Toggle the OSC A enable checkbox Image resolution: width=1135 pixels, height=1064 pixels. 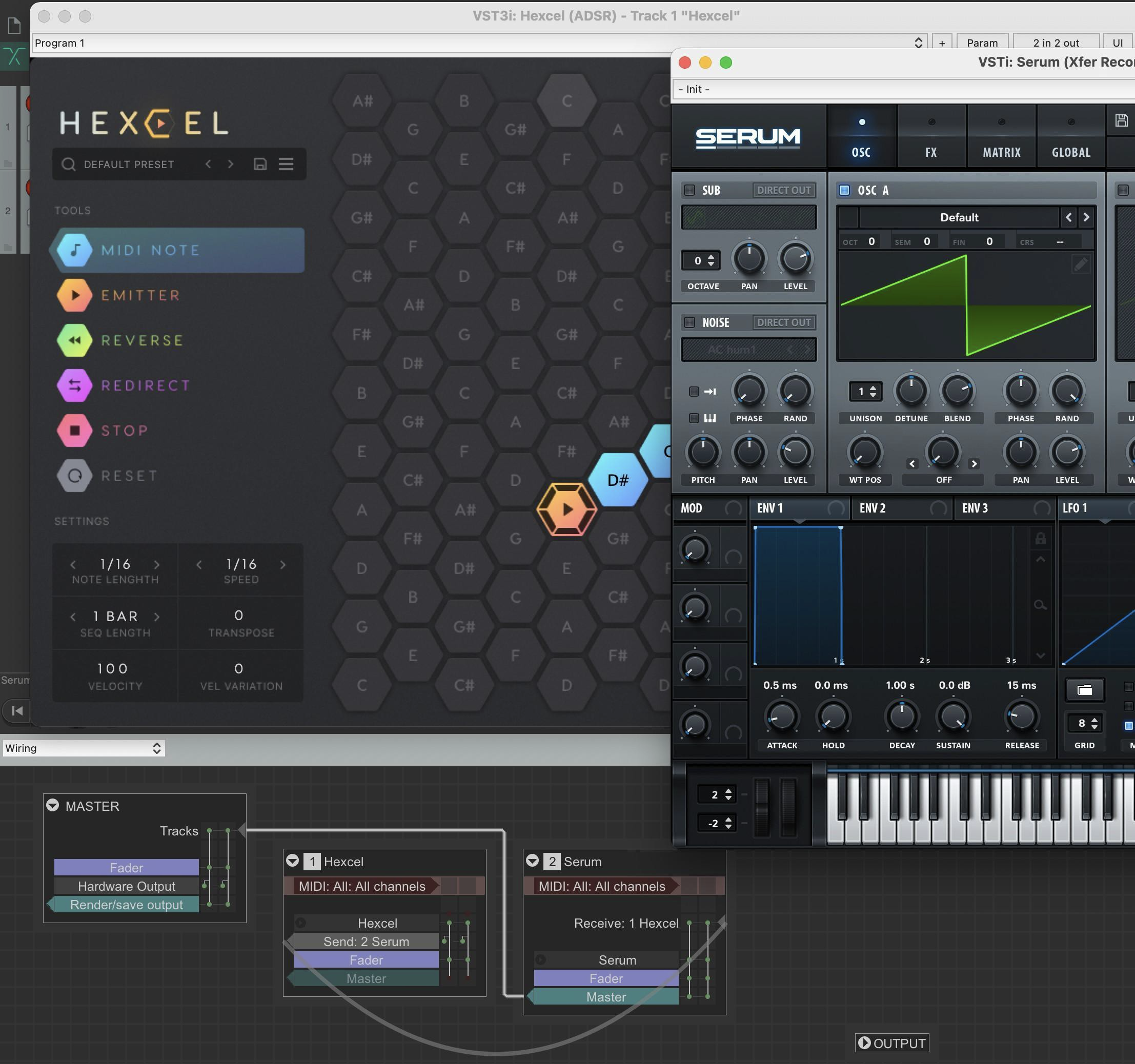click(x=844, y=190)
